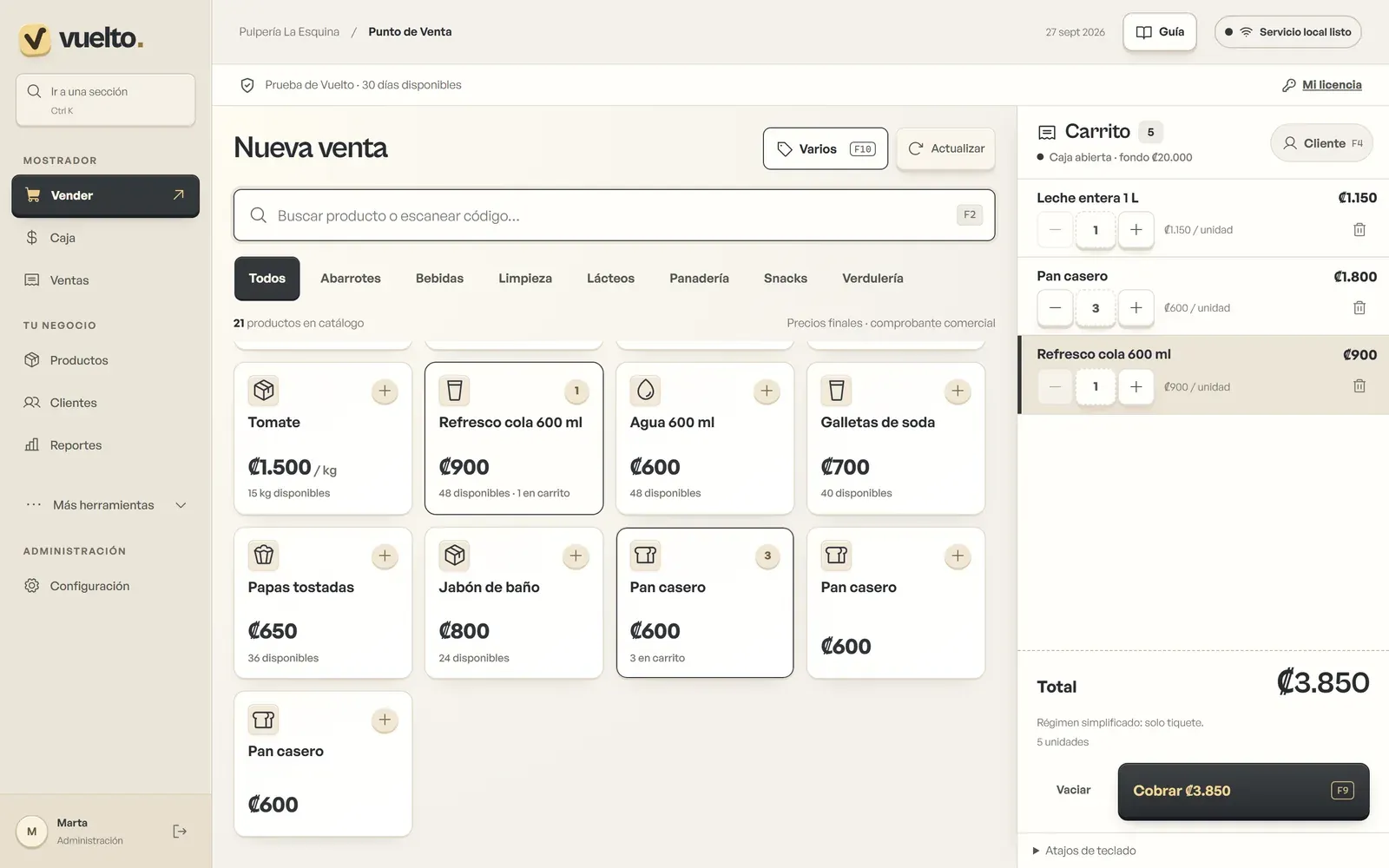Focus the Buscar producto search field
This screenshot has height=868, width=1389.
click(615, 215)
